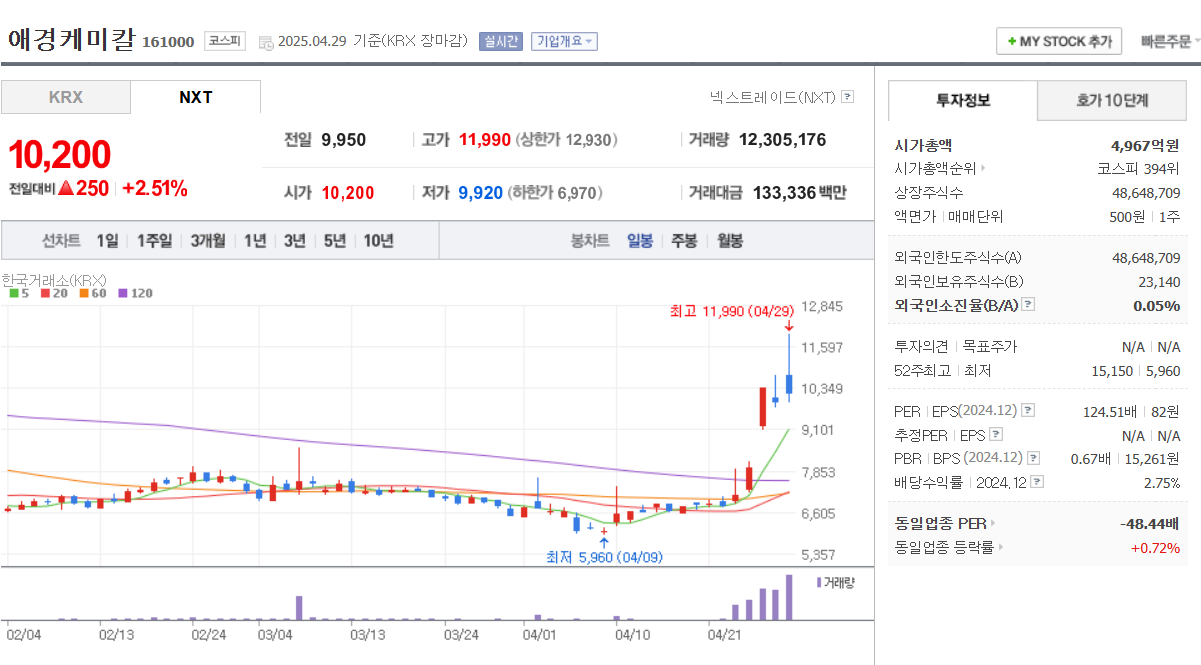The height and width of the screenshot is (665, 1201).
Task: Open the PBR|BPS(2024.12) help icon
Action: (1032, 458)
